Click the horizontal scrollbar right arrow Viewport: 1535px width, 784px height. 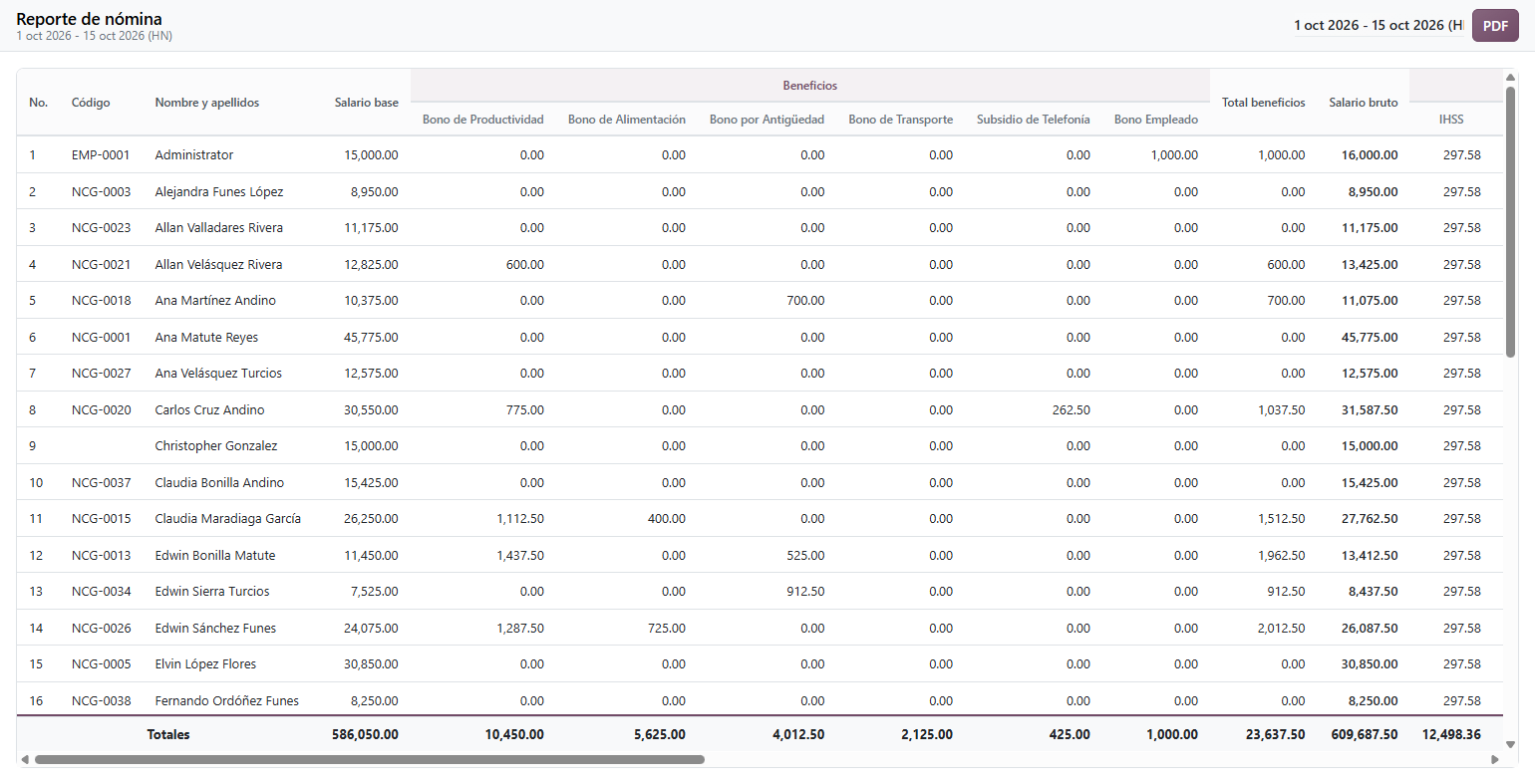[x=1494, y=759]
